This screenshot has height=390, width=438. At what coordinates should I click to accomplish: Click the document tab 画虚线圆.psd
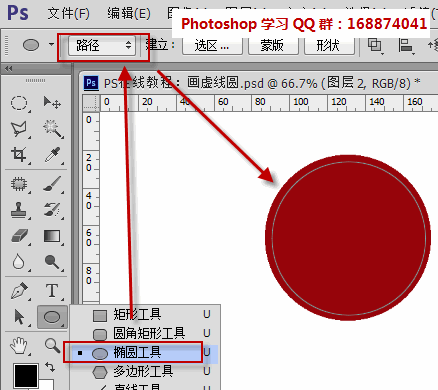253,83
